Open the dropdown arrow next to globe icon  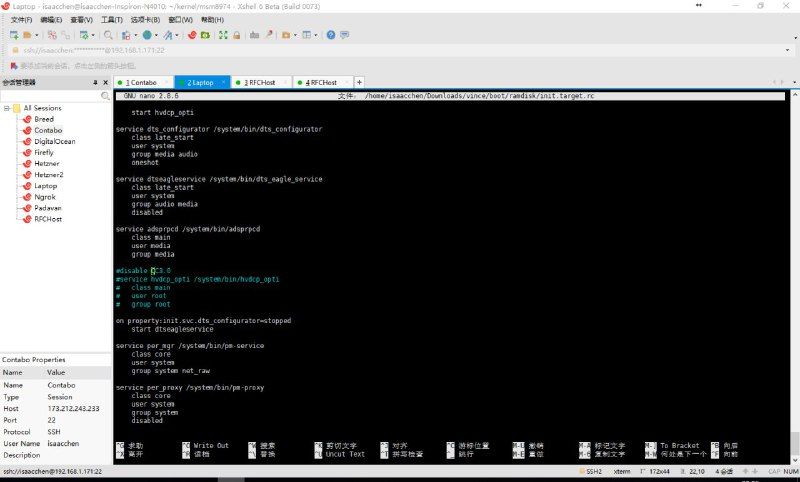click(x=156, y=35)
